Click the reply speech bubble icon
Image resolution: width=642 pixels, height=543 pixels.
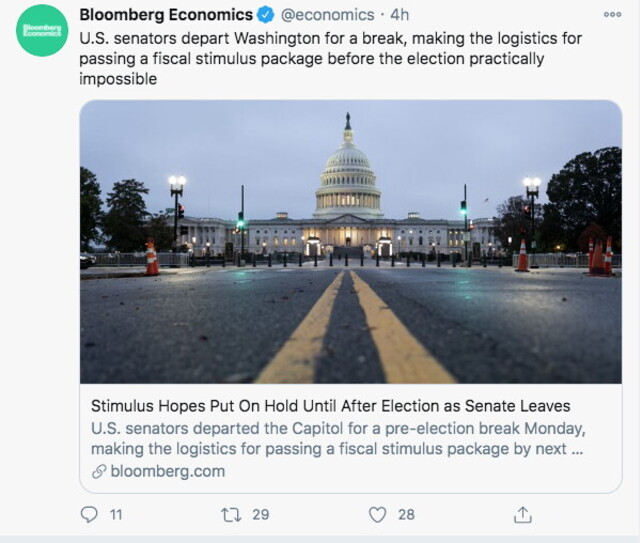(x=89, y=515)
